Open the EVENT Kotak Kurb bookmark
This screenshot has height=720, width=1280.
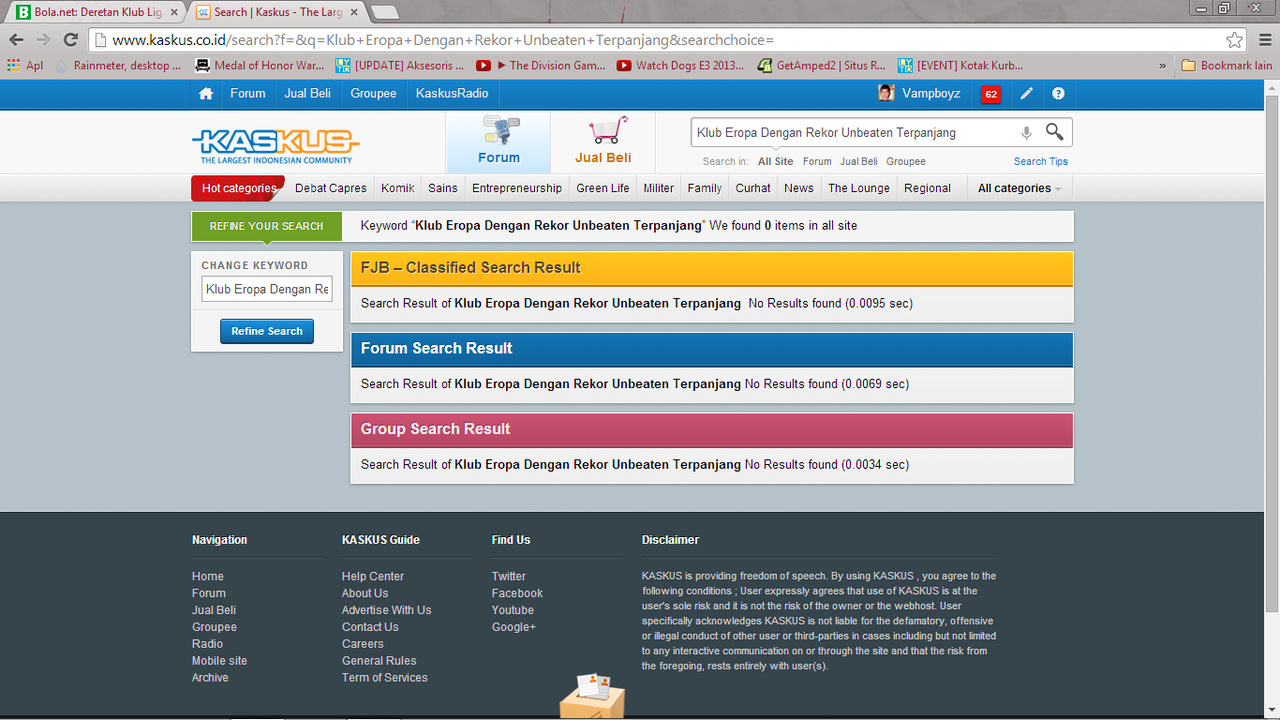(x=960, y=65)
